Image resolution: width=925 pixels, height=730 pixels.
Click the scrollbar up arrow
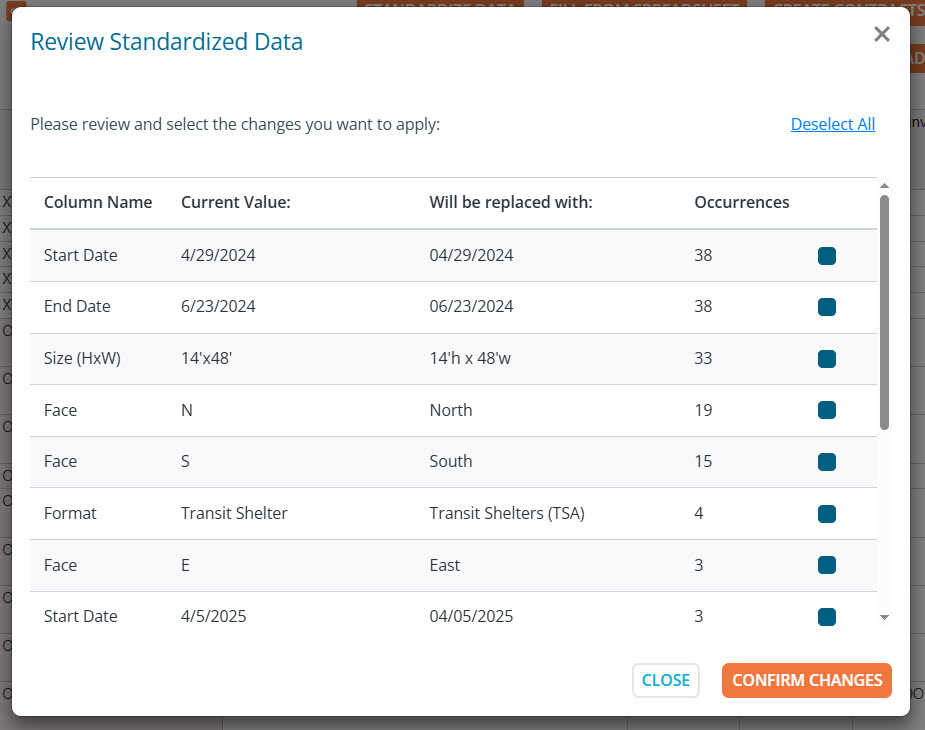click(x=883, y=186)
